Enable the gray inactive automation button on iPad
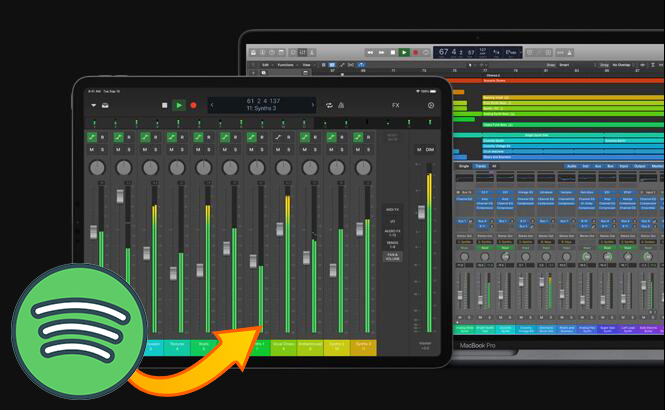Screen dimensions: 665x410 click(278, 137)
